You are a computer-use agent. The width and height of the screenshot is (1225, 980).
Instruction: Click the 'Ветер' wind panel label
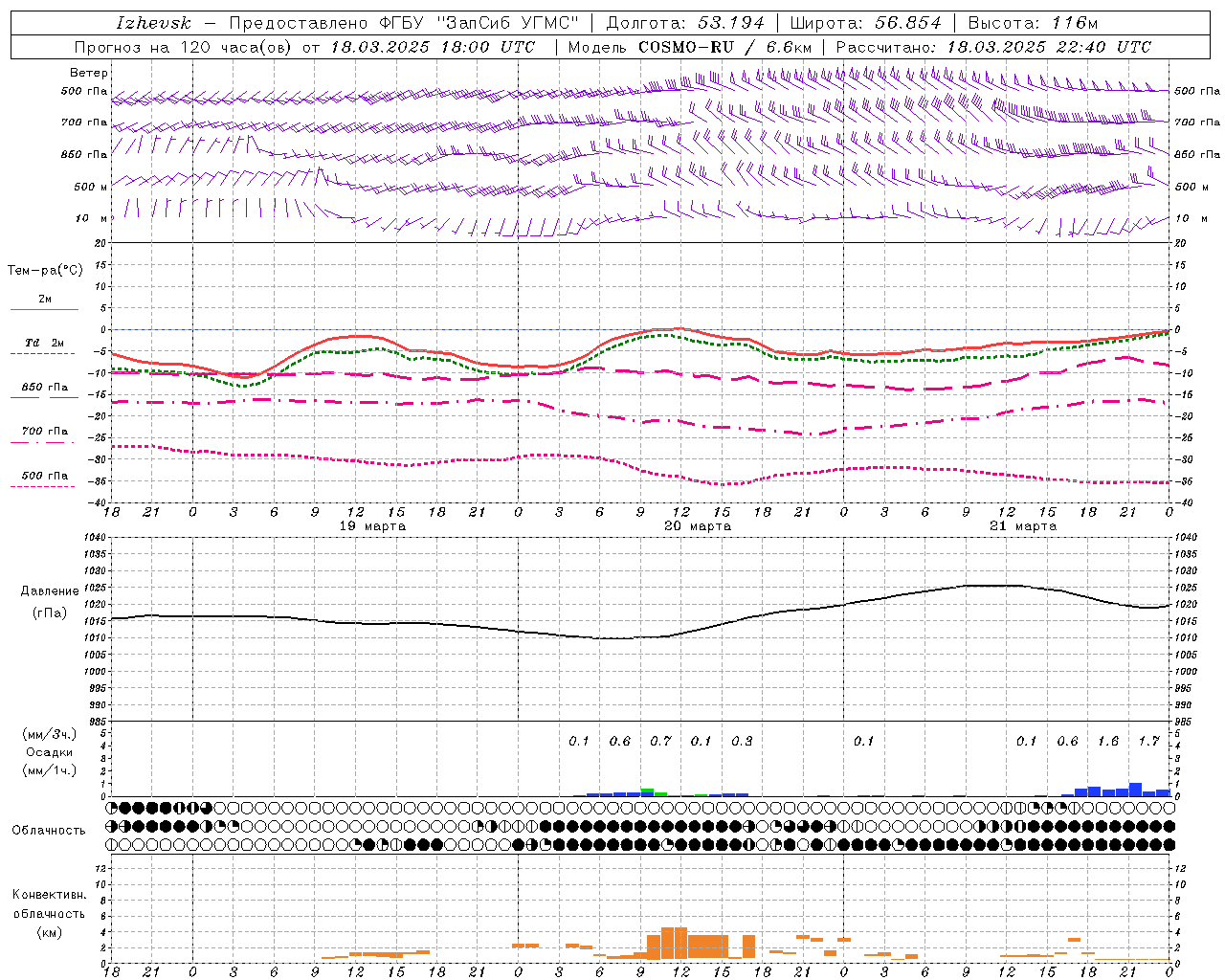(89, 73)
